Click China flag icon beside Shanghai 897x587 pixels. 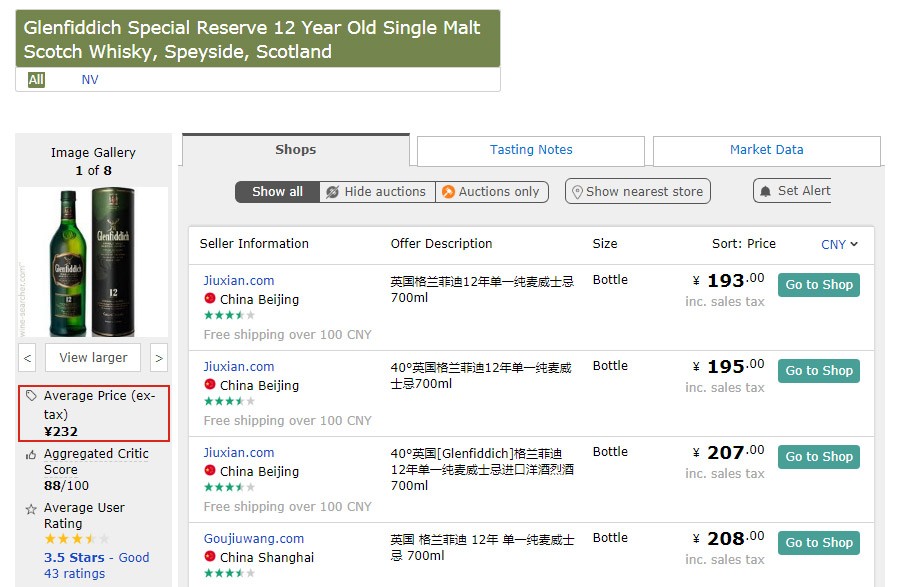coord(210,557)
